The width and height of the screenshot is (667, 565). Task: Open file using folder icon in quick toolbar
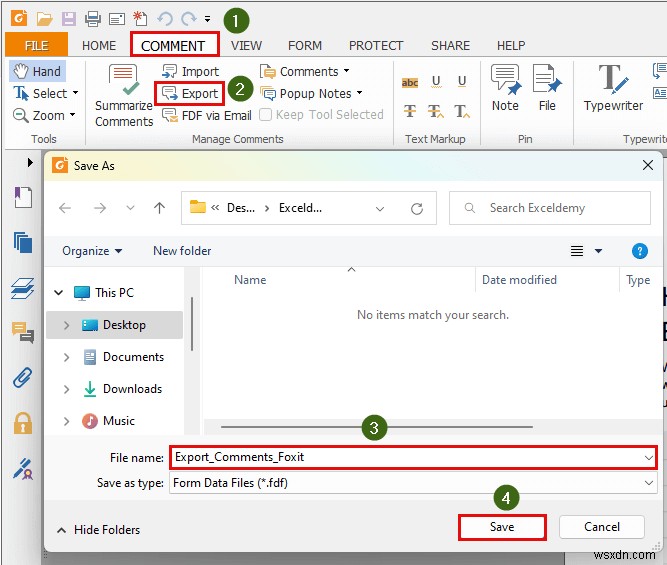coord(44,19)
